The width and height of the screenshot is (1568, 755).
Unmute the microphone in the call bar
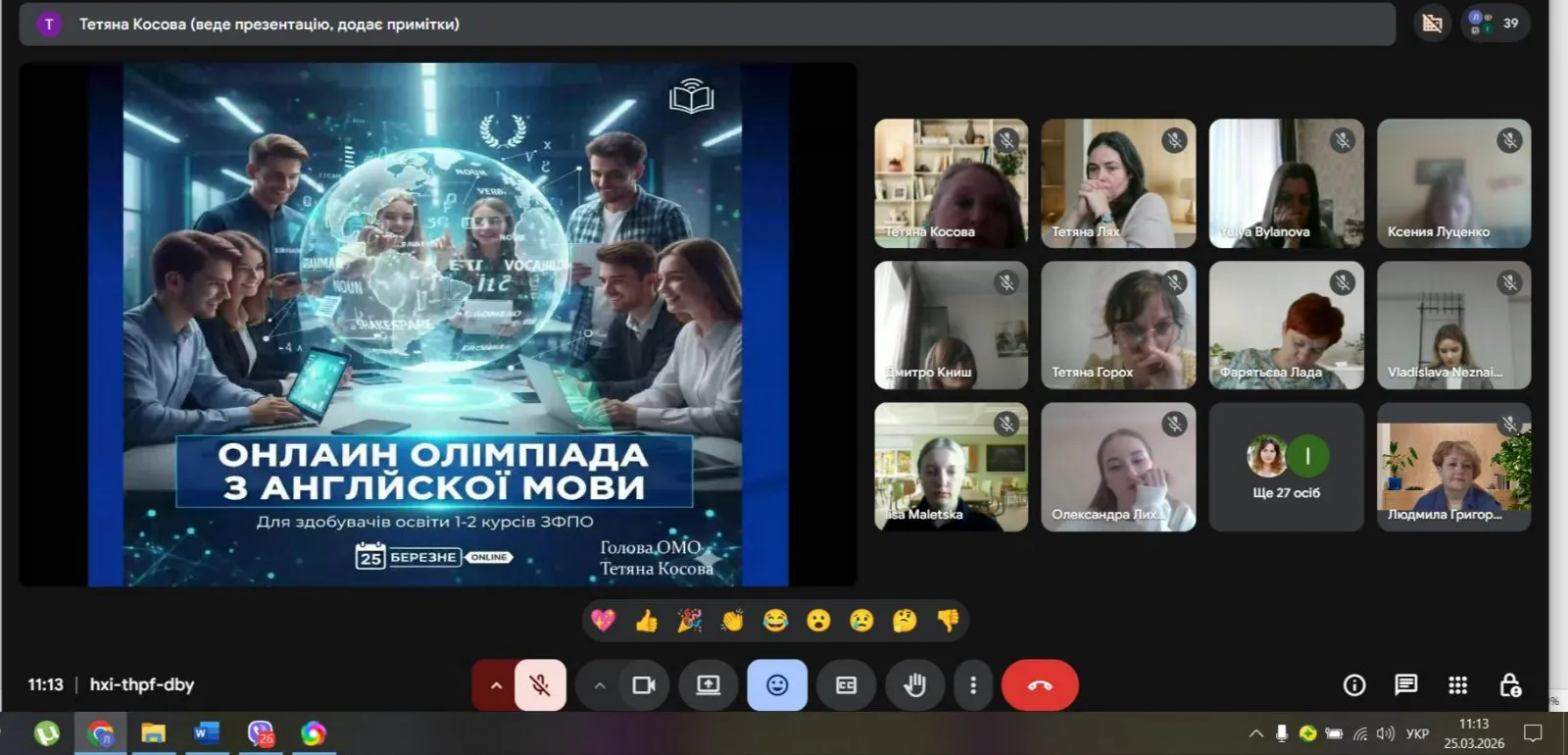pos(540,685)
